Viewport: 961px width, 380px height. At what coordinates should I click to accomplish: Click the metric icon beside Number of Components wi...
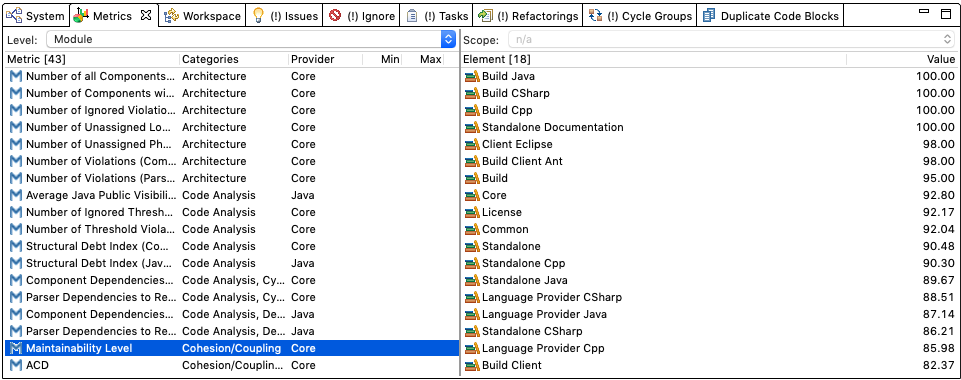(x=16, y=93)
